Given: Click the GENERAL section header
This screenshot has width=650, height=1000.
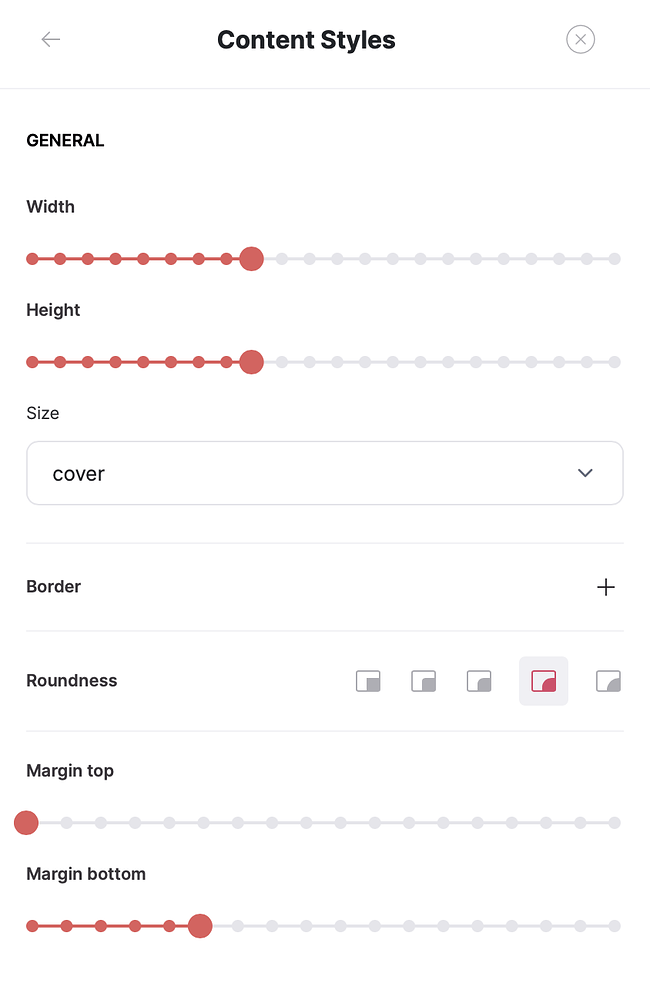Looking at the screenshot, I should (65, 140).
